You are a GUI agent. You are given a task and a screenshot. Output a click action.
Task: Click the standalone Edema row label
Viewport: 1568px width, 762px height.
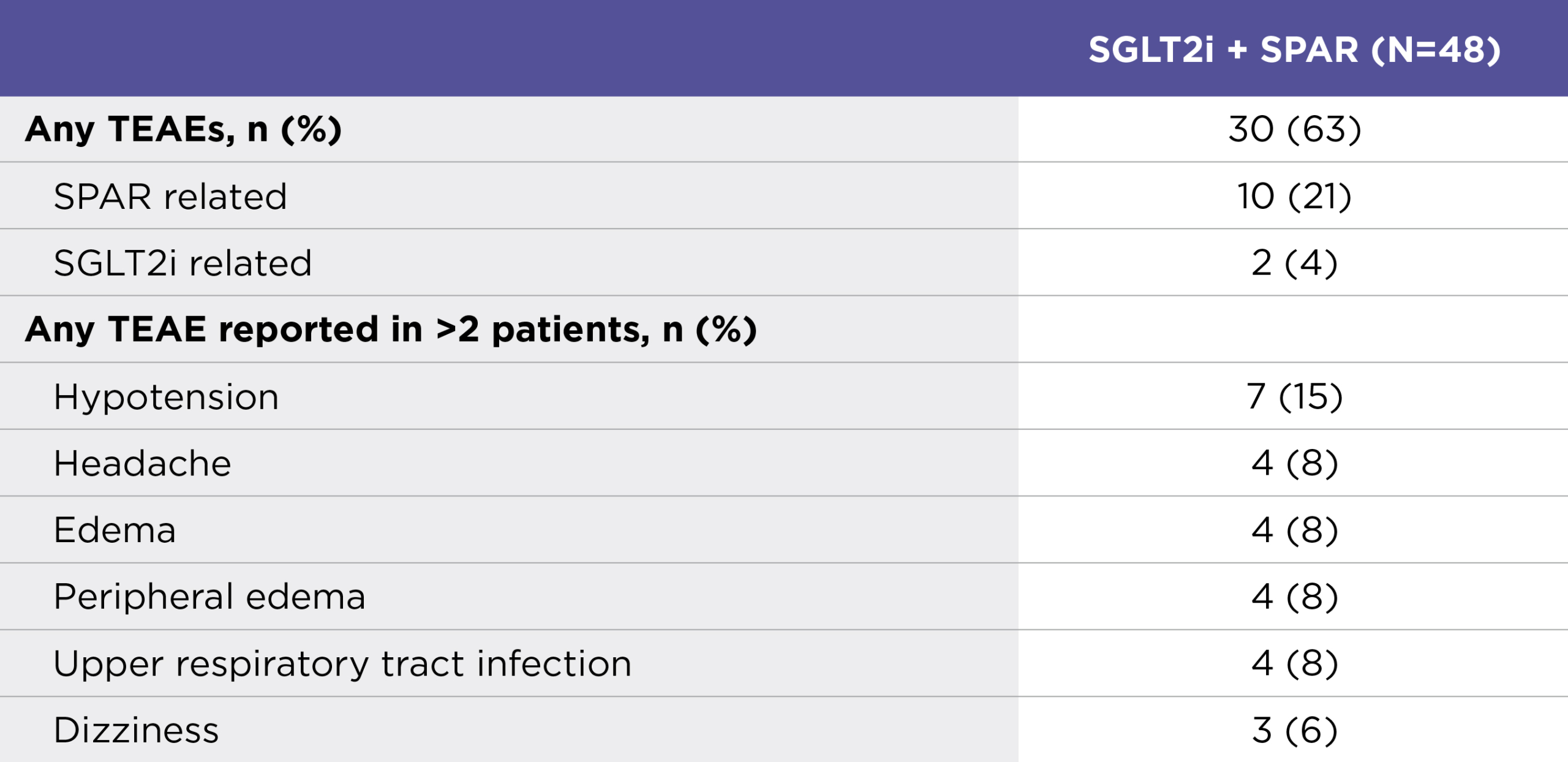pyautogui.click(x=115, y=530)
